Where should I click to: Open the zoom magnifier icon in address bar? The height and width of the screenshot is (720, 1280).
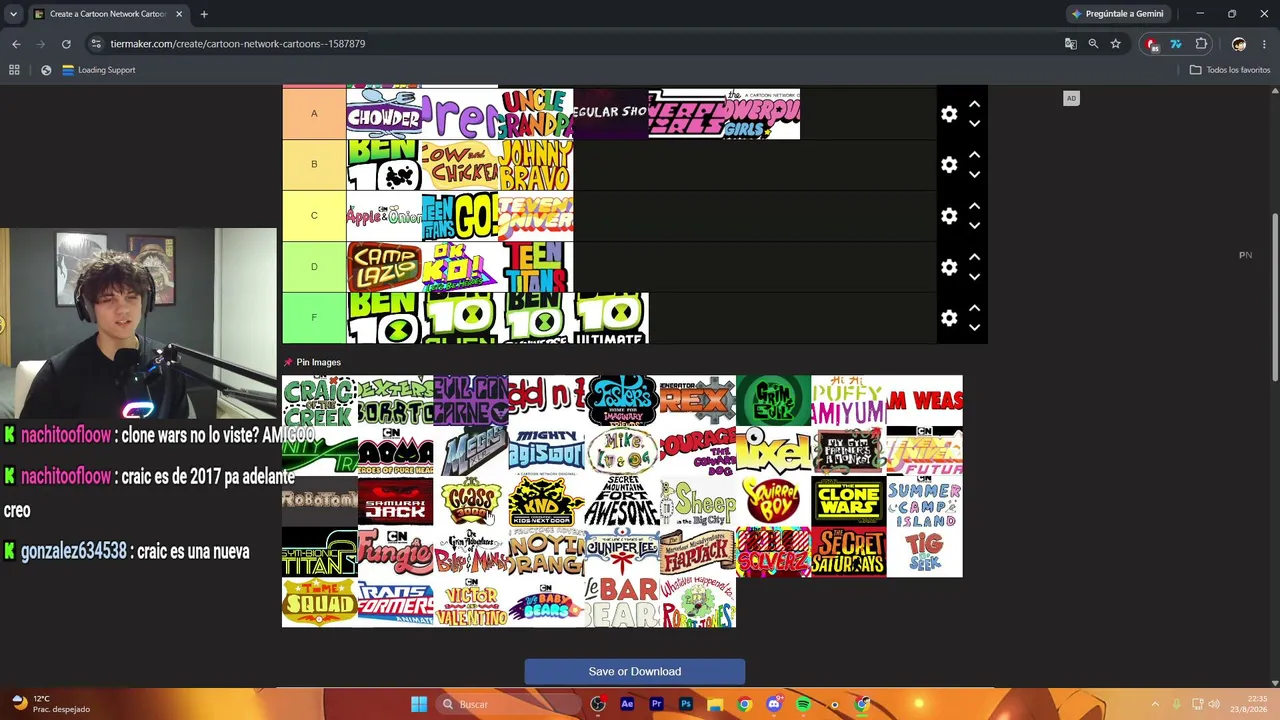tap(1093, 44)
